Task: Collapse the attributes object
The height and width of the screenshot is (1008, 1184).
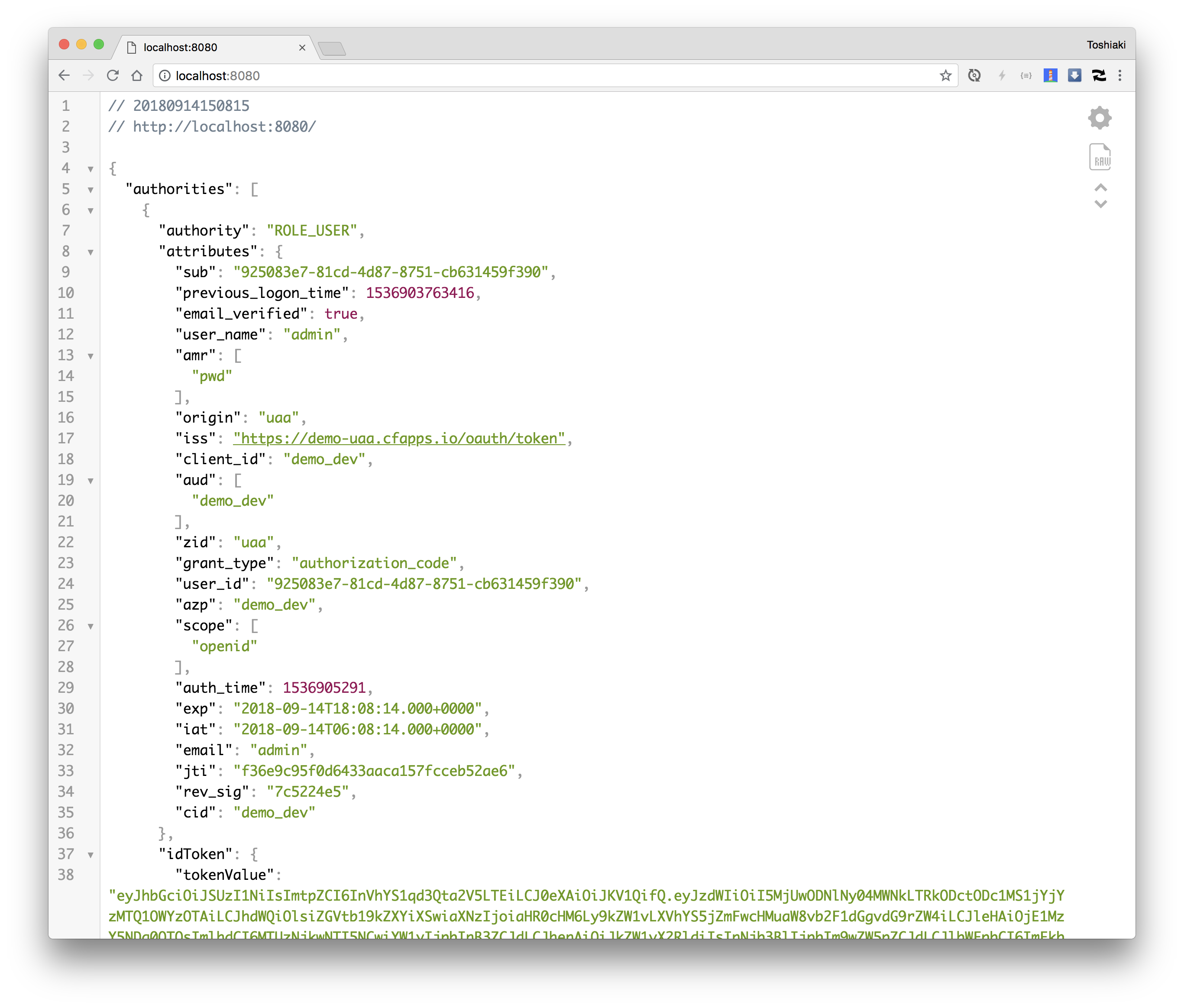Action: (90, 252)
